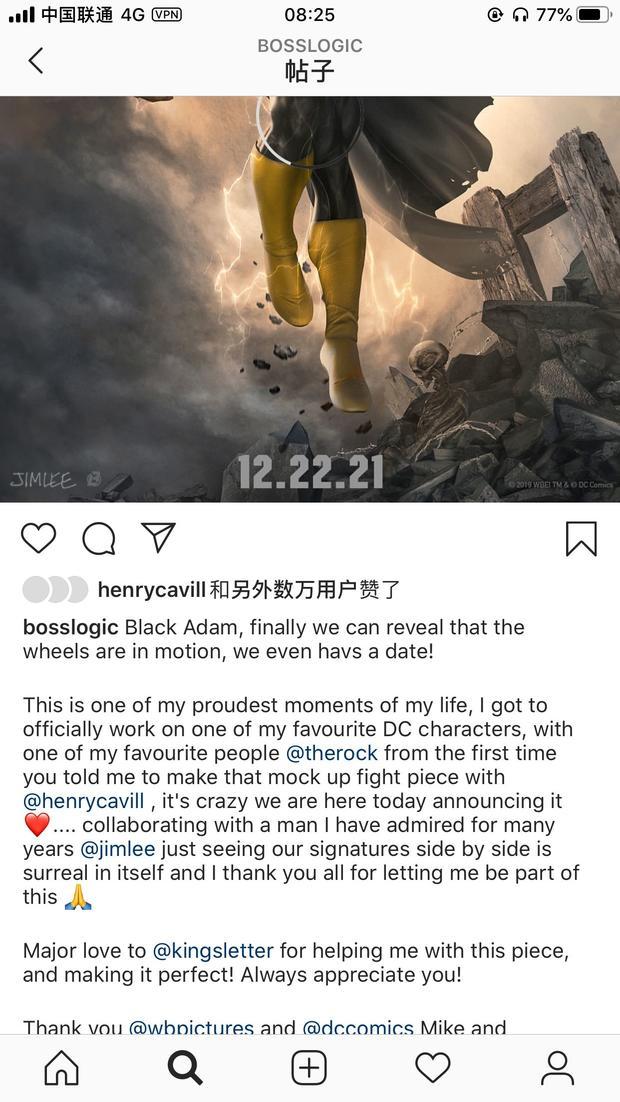Tap the Black Adam post image
This screenshot has height=1102, width=620.
pyautogui.click(x=310, y=299)
